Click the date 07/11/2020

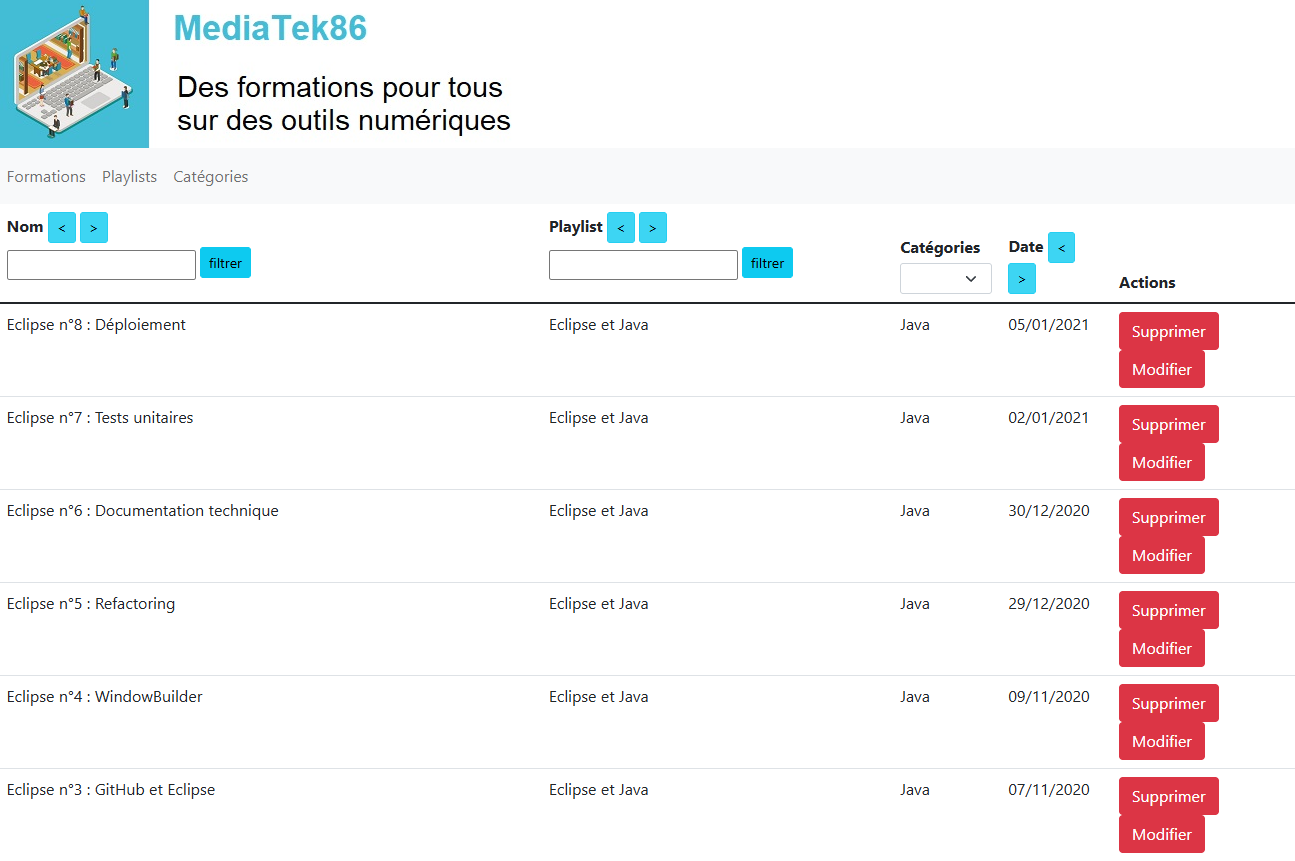click(x=1049, y=790)
